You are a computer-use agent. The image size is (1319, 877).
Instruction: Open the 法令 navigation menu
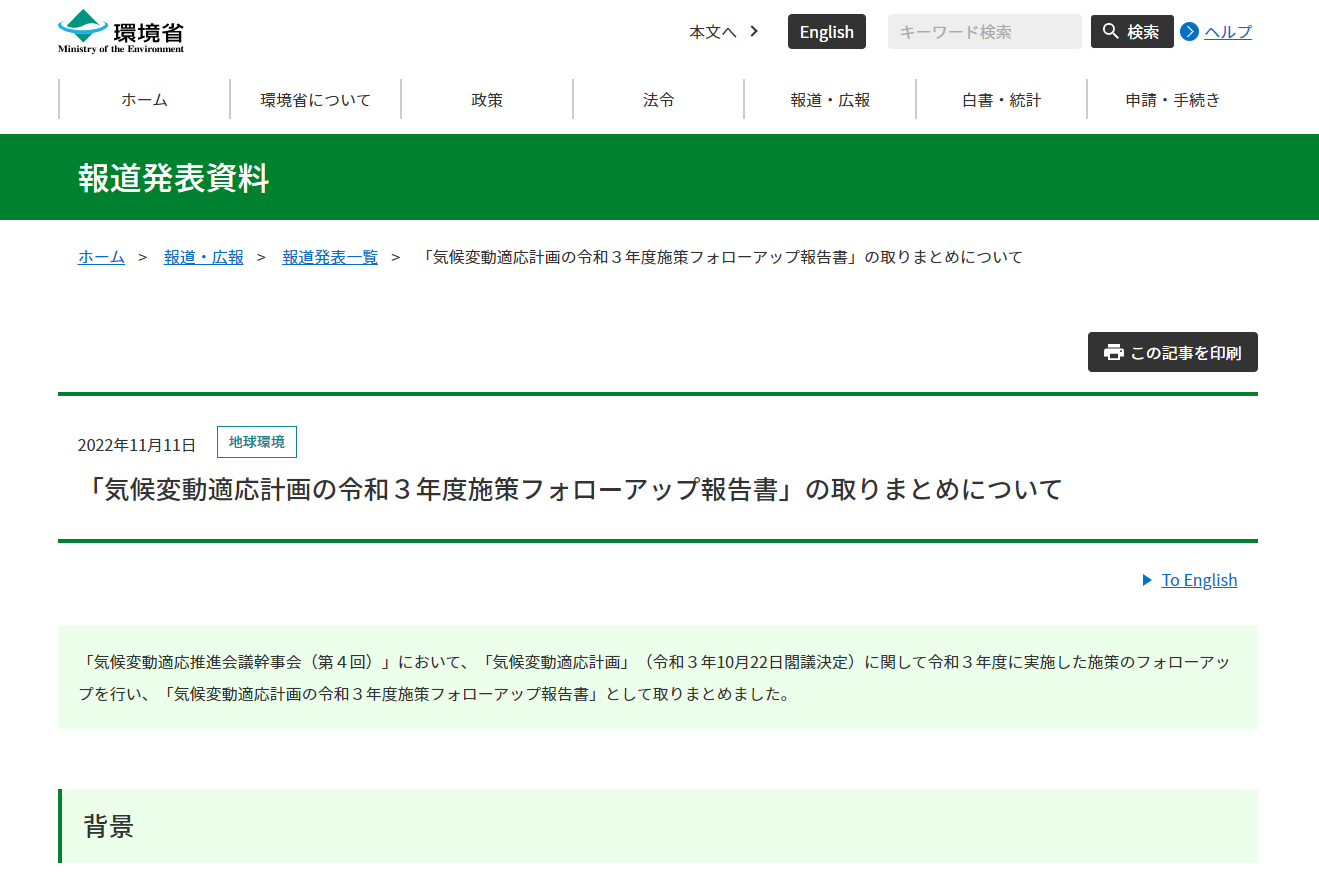click(x=658, y=100)
